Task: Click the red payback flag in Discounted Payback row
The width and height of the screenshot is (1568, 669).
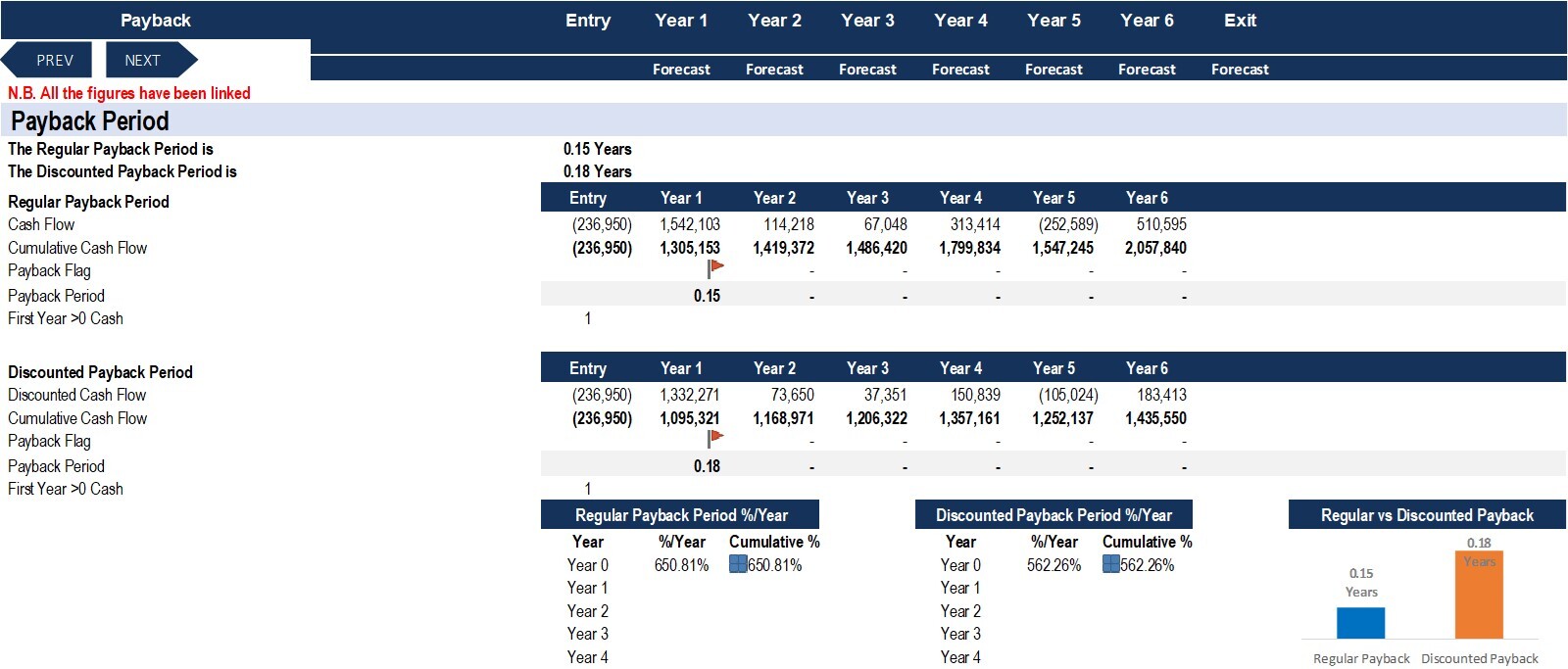Action: [x=715, y=439]
